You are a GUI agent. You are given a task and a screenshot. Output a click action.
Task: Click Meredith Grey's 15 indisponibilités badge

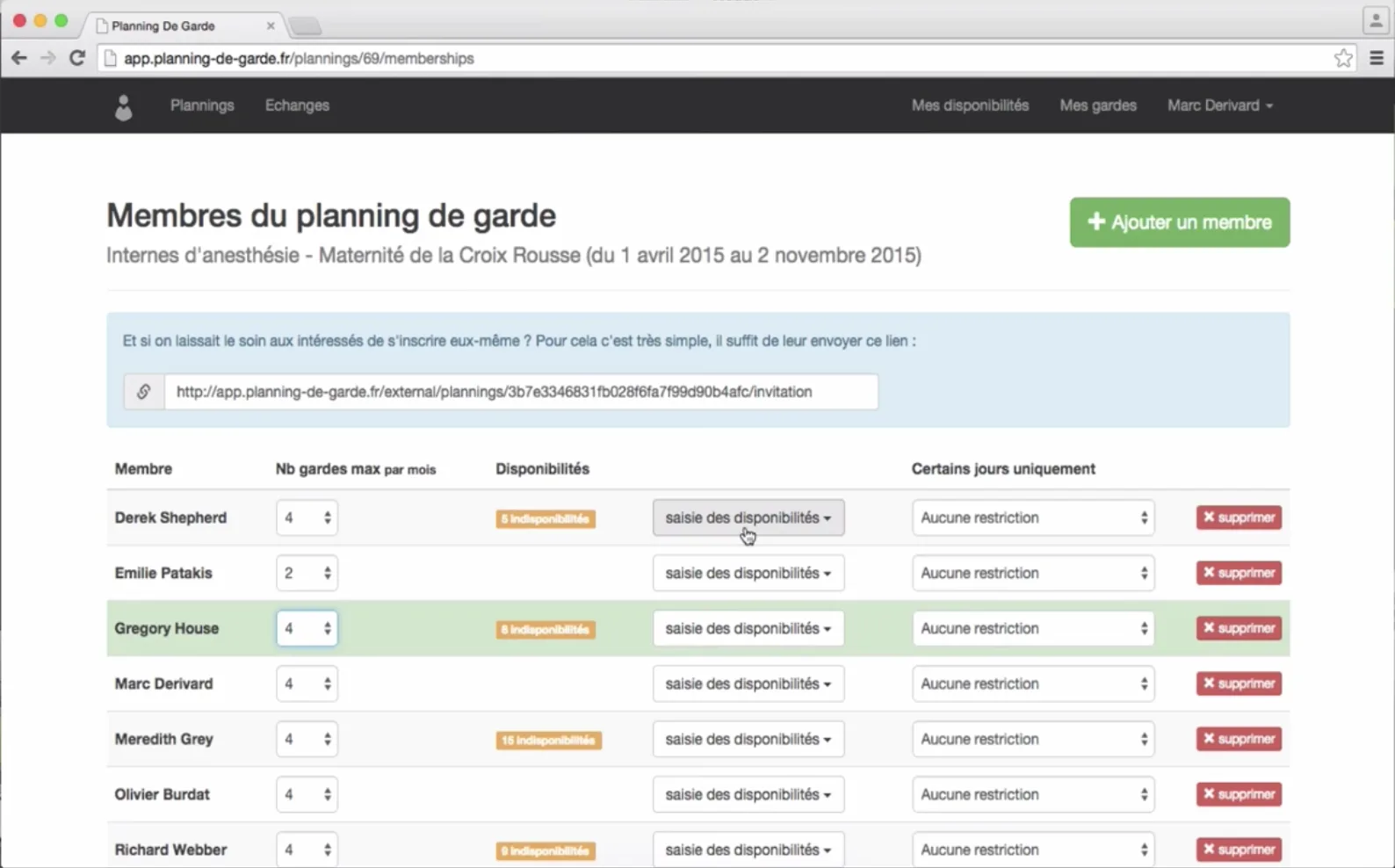(549, 741)
